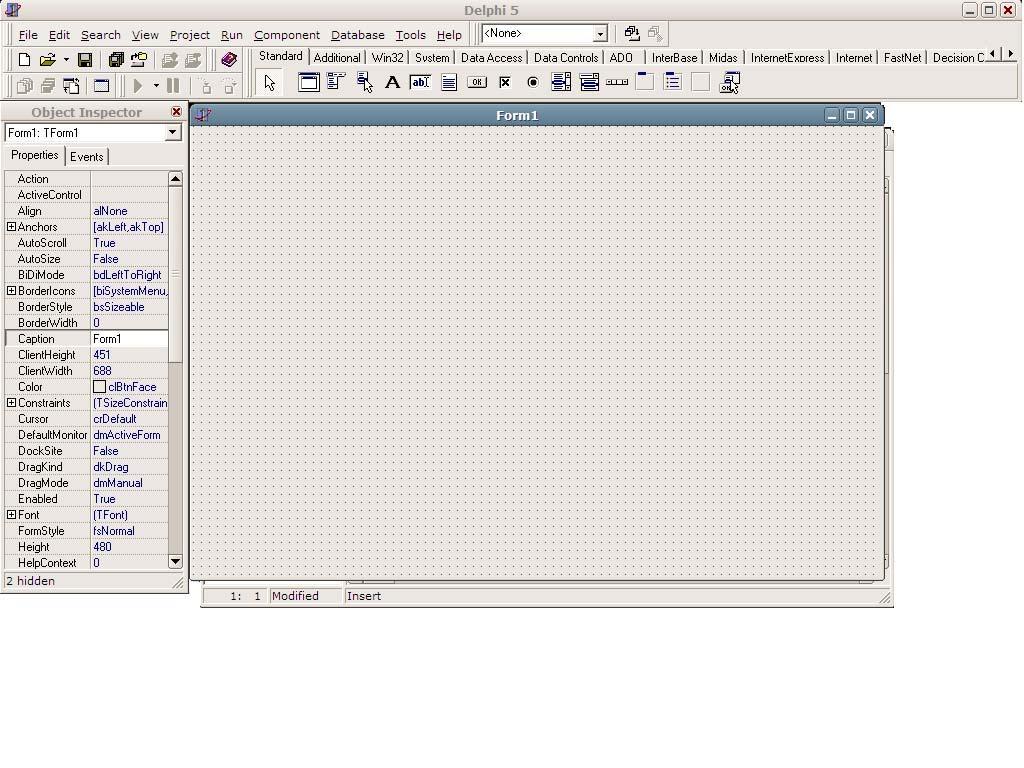This screenshot has width=1024, height=768.
Task: Select the MainMenu component icon
Action: (x=336, y=82)
